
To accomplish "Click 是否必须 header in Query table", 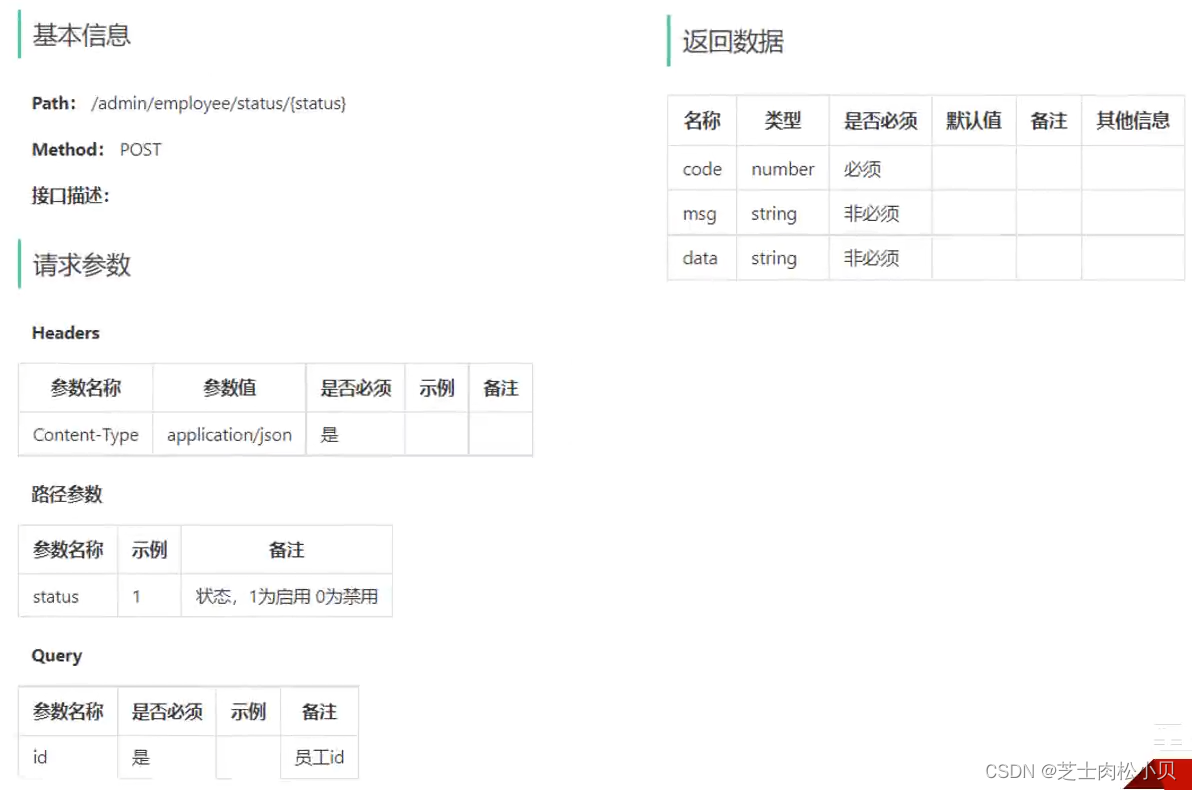I will pyautogui.click(x=167, y=712).
